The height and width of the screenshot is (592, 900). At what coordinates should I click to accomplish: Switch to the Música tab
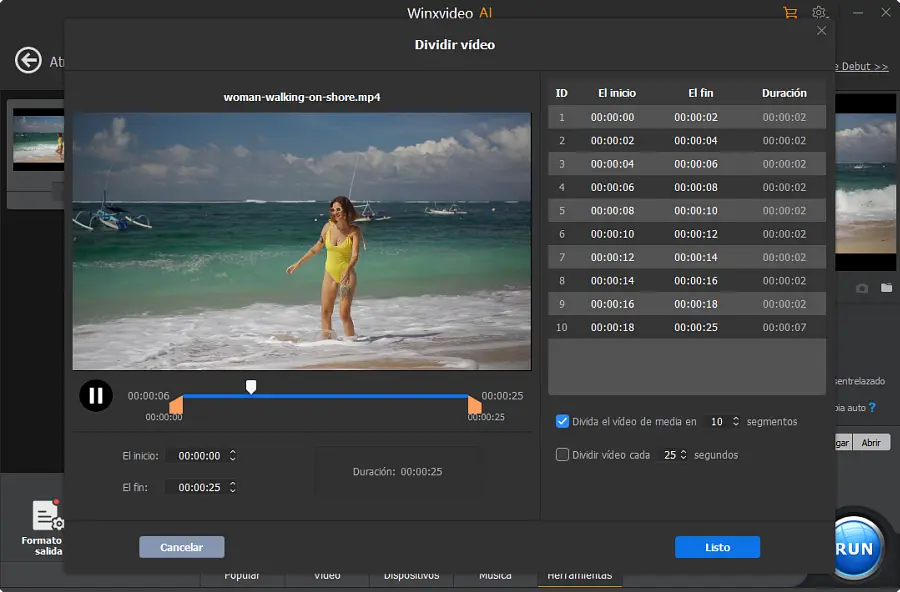click(x=496, y=575)
